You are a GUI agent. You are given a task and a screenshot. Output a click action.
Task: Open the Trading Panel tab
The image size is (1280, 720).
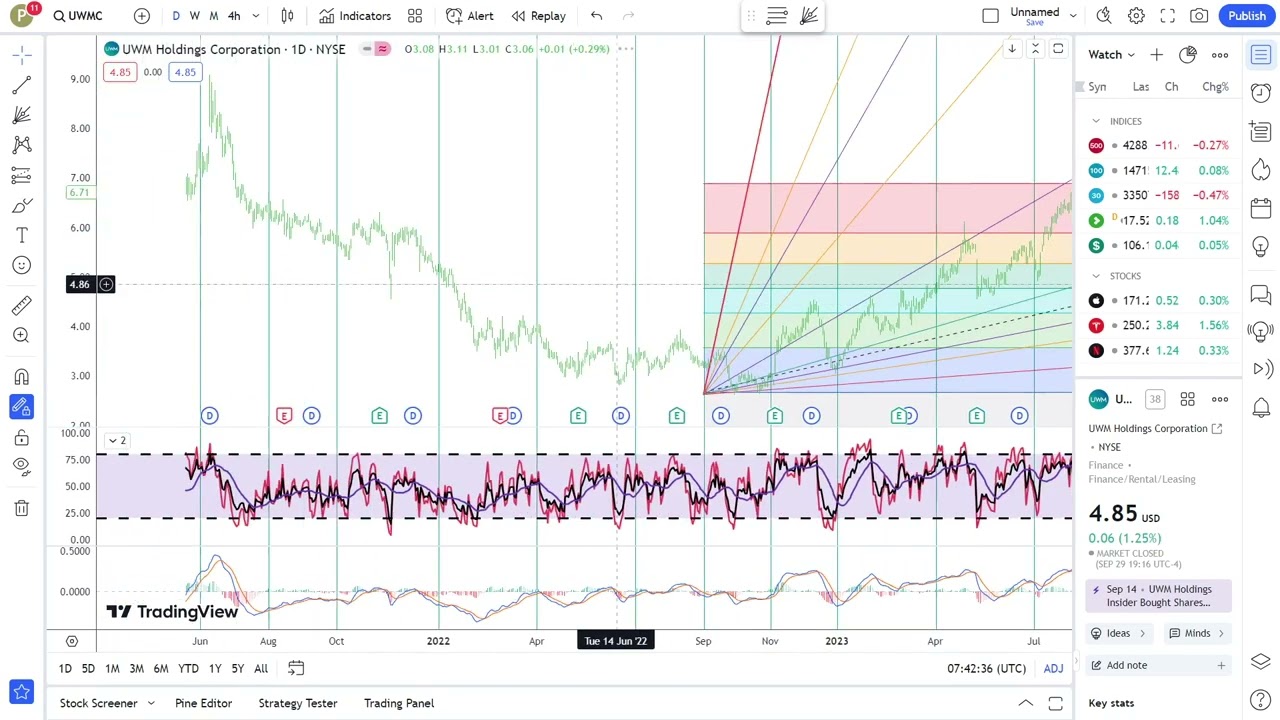click(399, 703)
